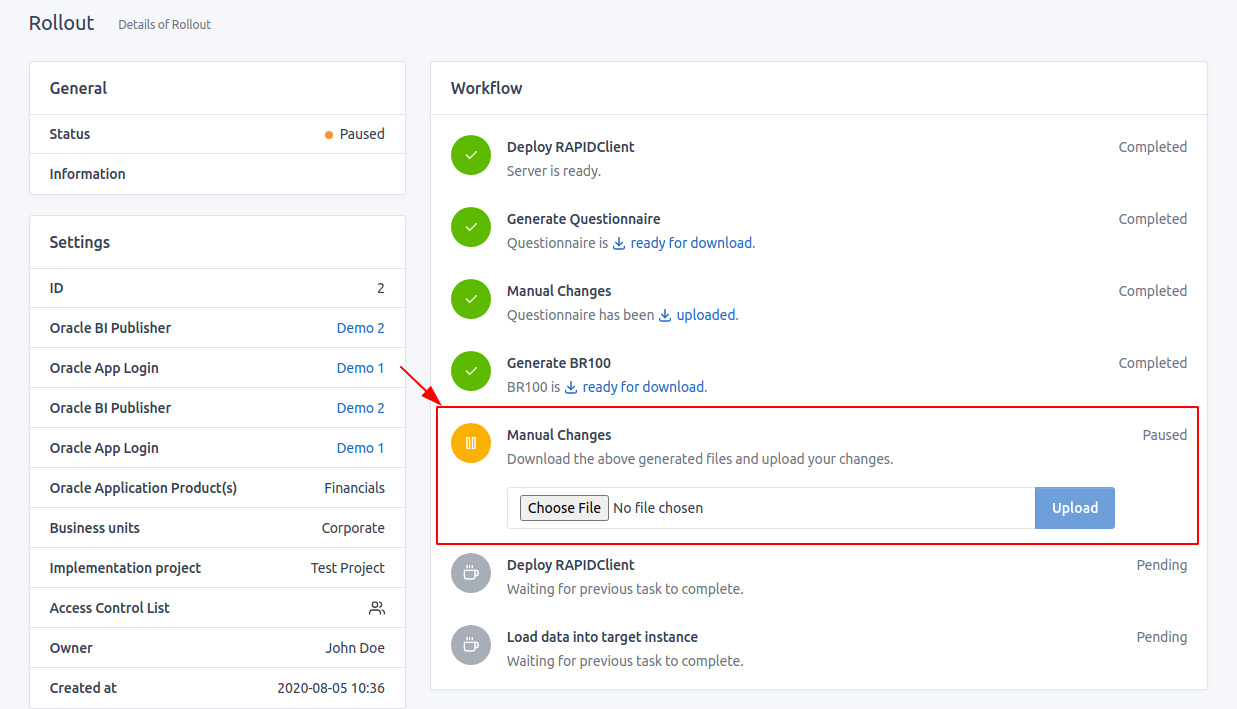Click the Choose File button
The image size is (1237, 709).
[564, 508]
